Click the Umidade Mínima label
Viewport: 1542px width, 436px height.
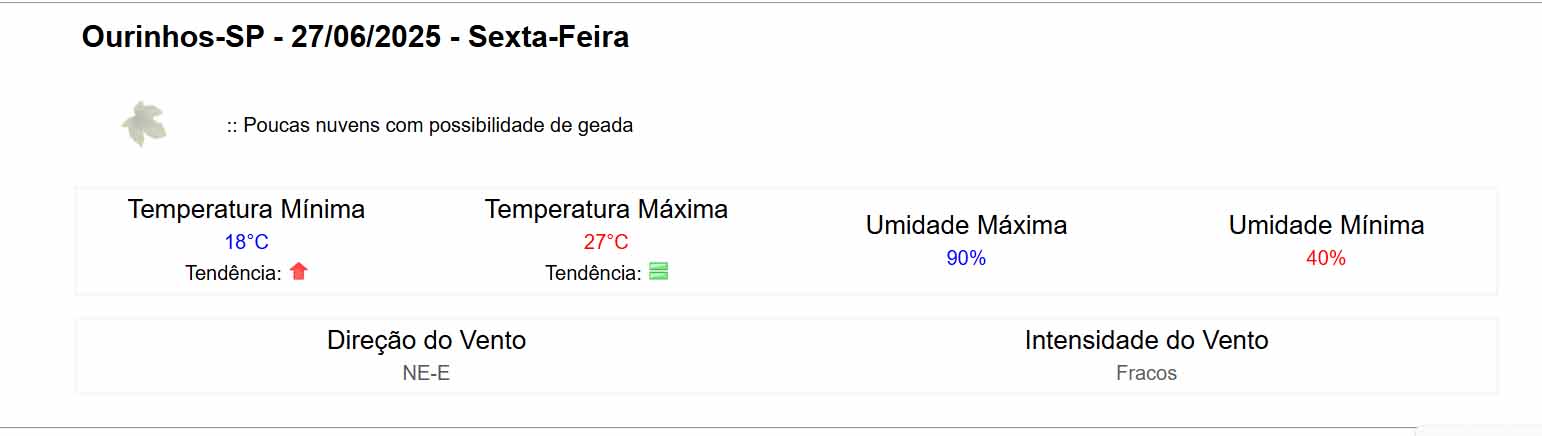1326,226
